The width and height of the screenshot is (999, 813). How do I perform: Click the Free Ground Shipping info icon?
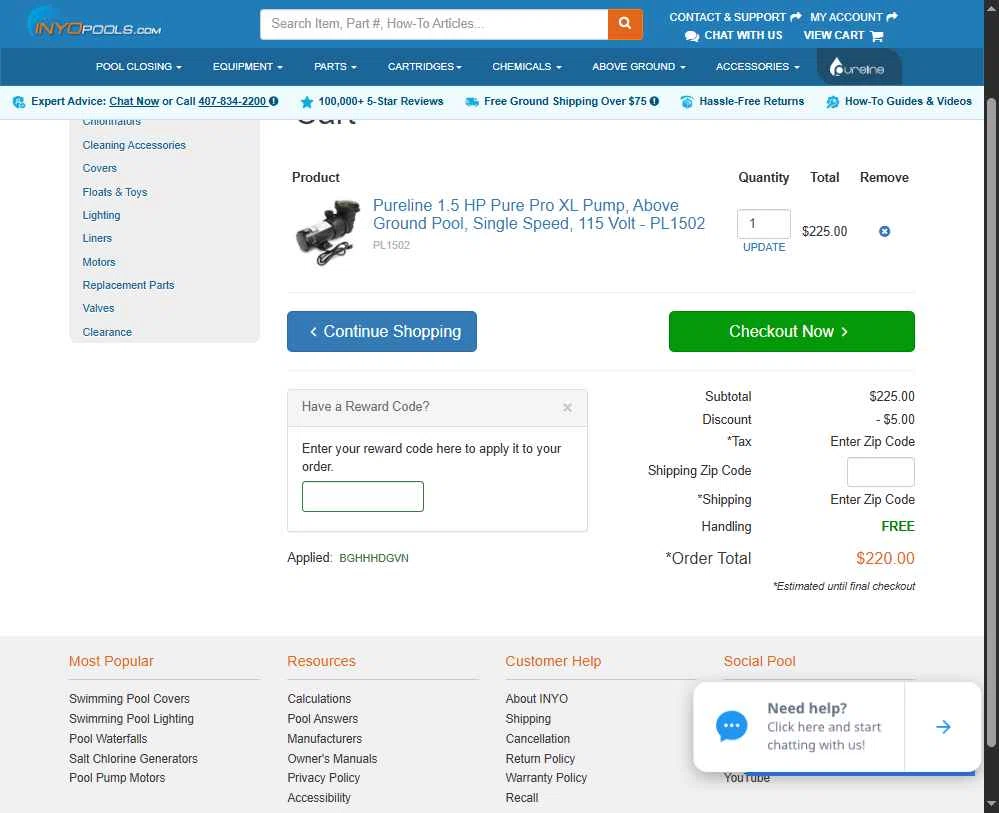tap(654, 101)
